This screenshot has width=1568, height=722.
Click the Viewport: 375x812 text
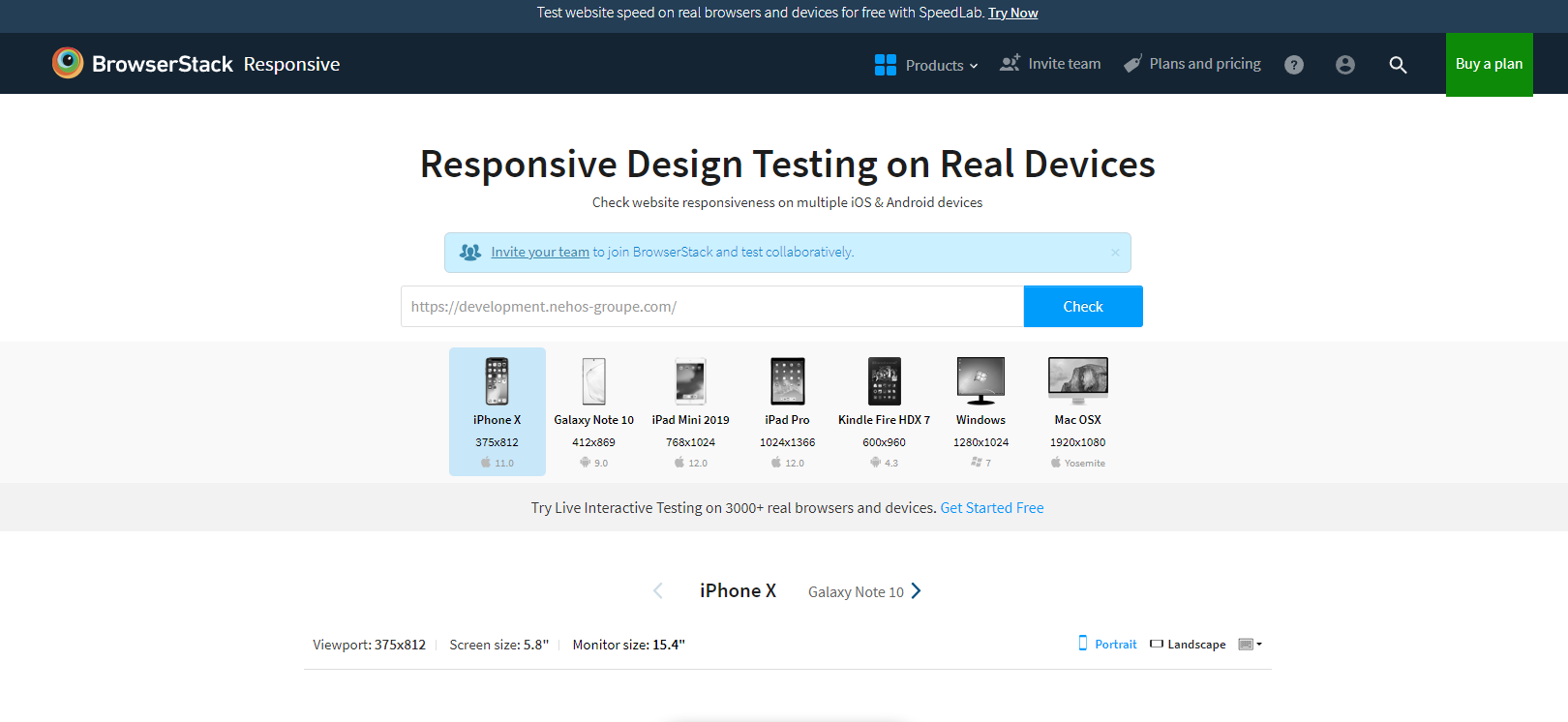(369, 645)
